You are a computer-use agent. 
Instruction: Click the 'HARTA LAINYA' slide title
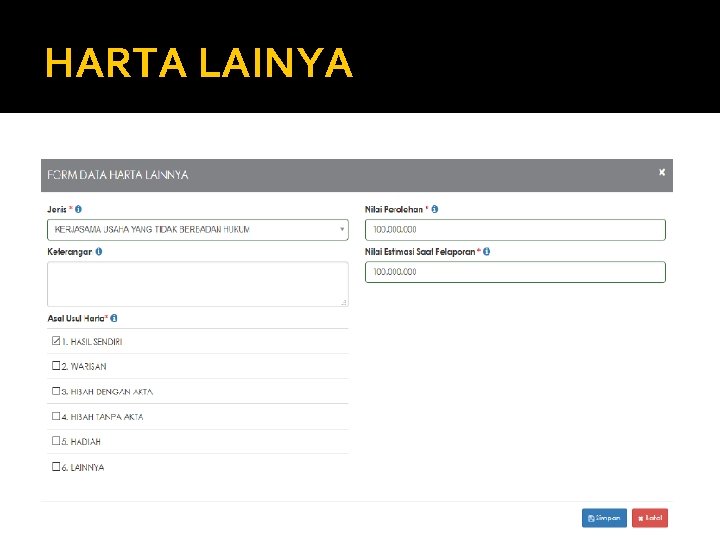199,63
